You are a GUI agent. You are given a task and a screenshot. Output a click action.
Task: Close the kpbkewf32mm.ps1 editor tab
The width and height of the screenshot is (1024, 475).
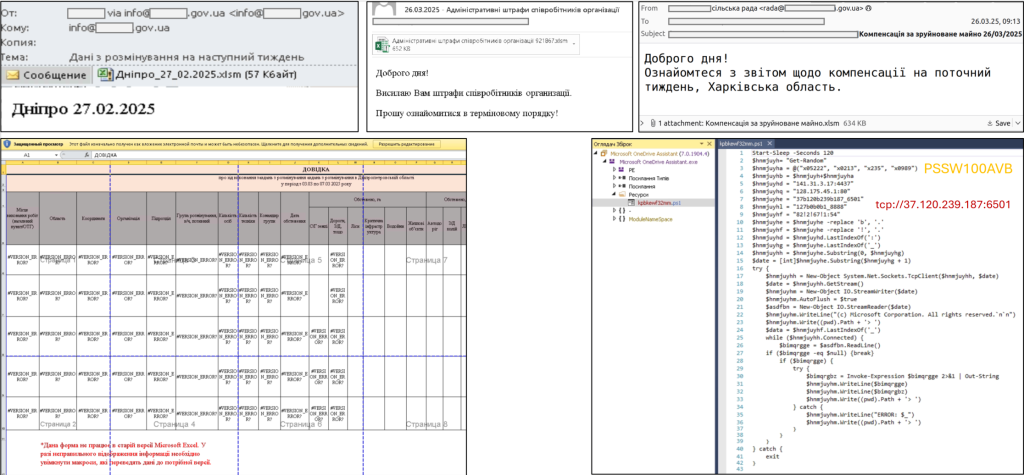tap(769, 144)
